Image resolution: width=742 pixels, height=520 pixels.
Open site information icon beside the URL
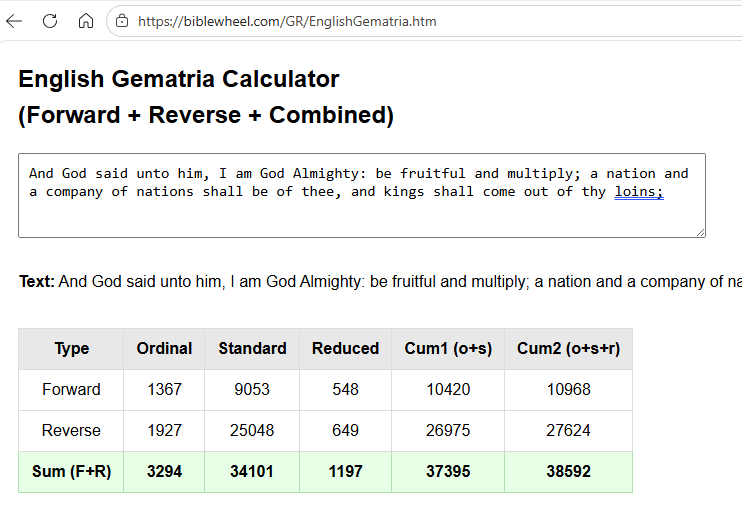[x=122, y=21]
